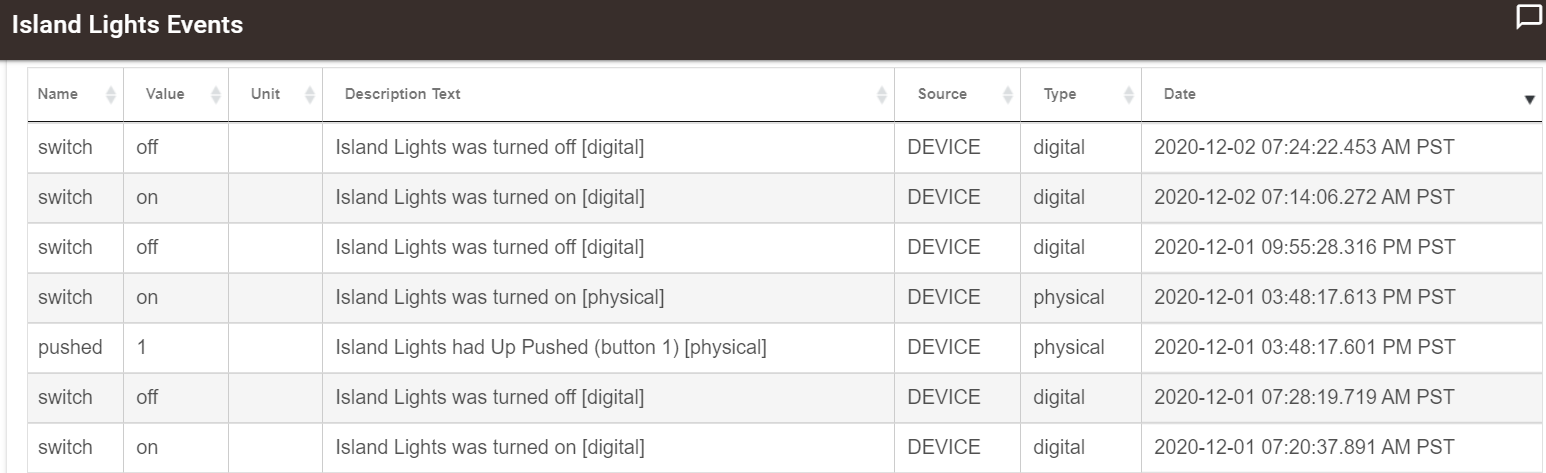The width and height of the screenshot is (1546, 473).
Task: Sort table by Unit column arrows
Action: click(x=309, y=94)
